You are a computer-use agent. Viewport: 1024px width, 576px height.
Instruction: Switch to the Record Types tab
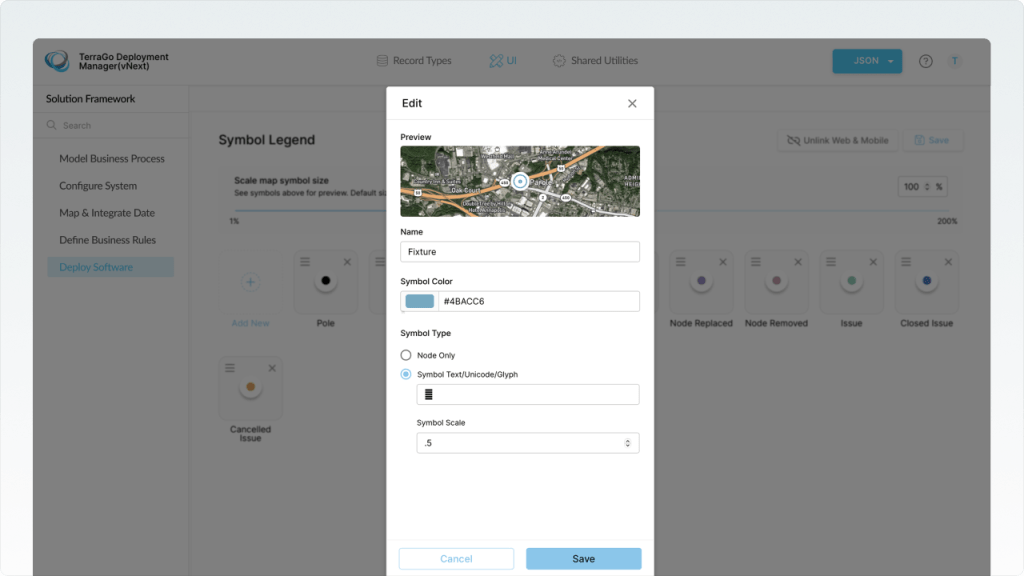(x=413, y=61)
